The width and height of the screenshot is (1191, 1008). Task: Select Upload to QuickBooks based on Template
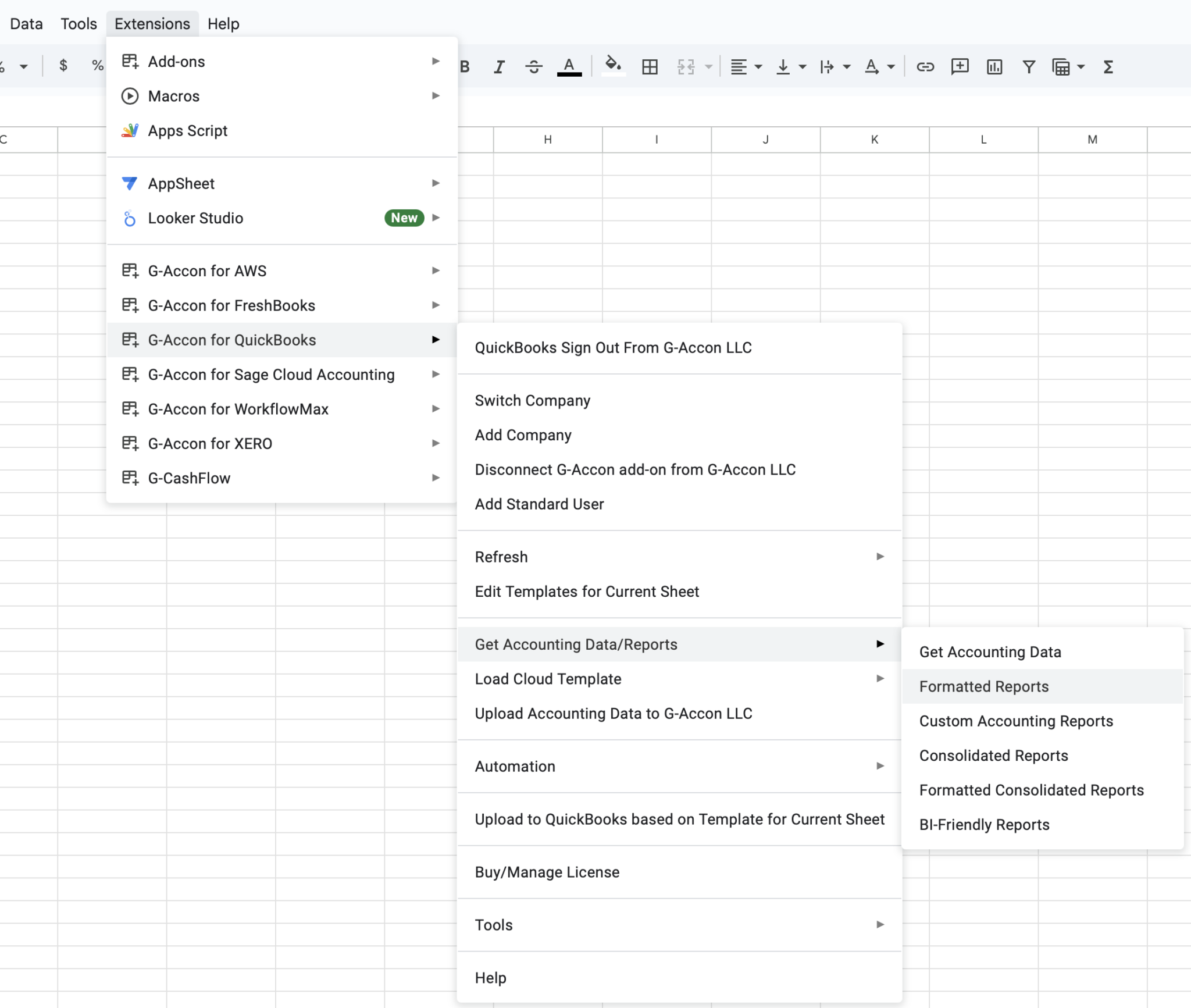pyautogui.click(x=679, y=819)
